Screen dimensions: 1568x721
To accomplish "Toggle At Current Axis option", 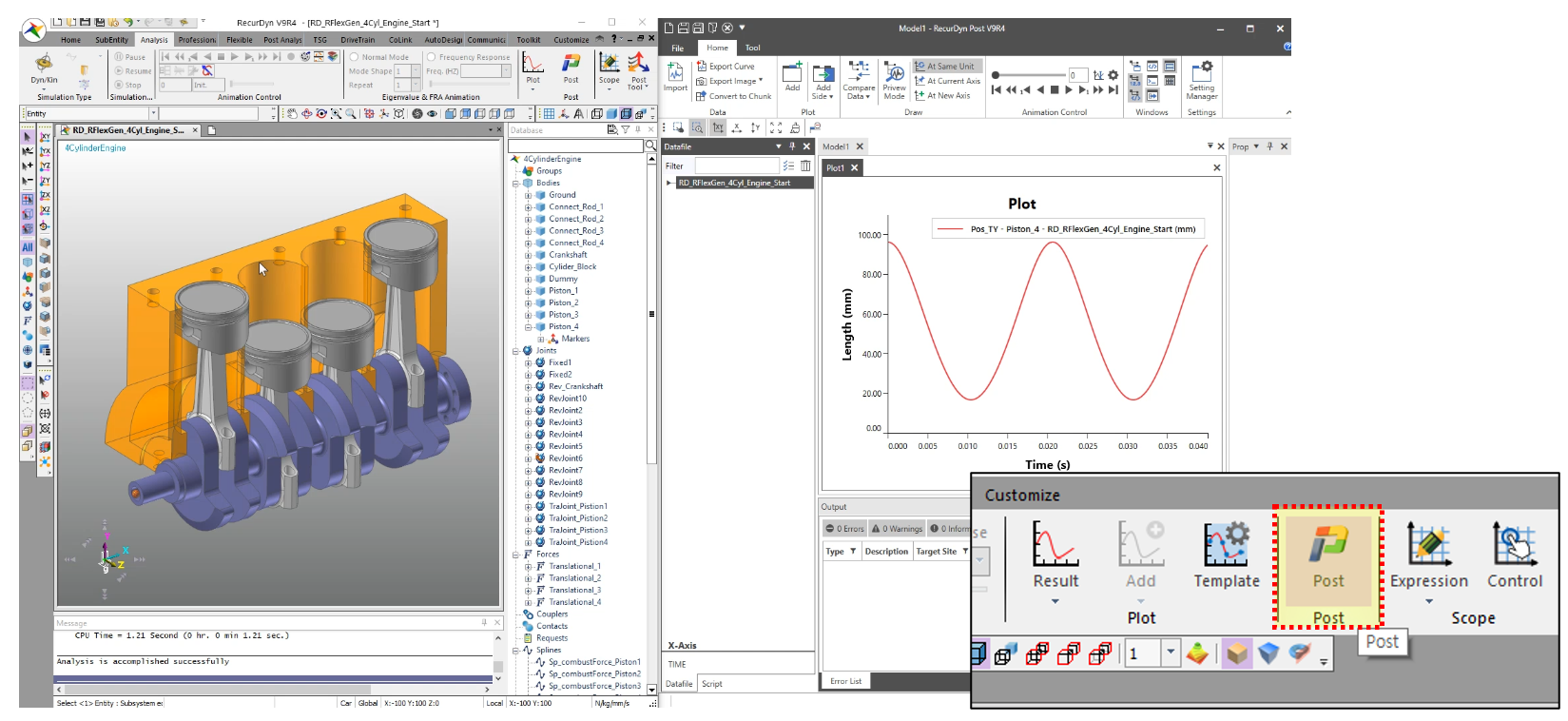I will (947, 81).
